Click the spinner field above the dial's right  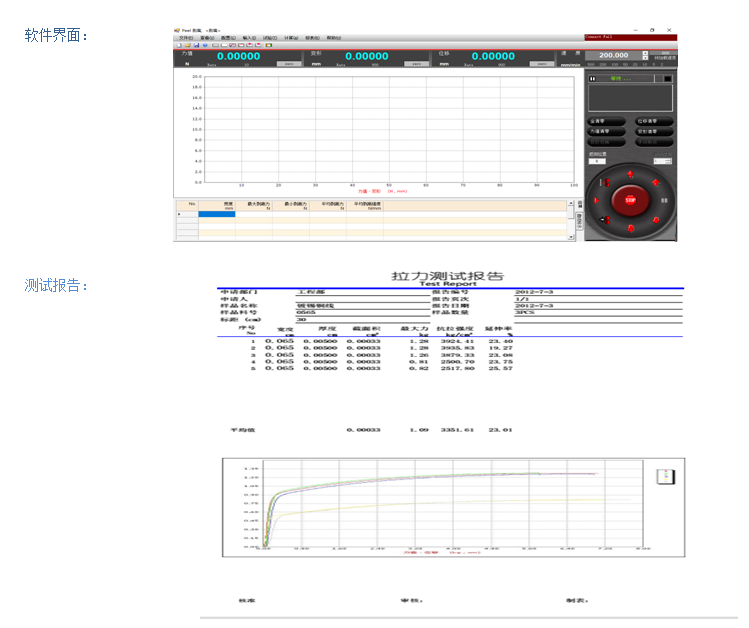663,161
